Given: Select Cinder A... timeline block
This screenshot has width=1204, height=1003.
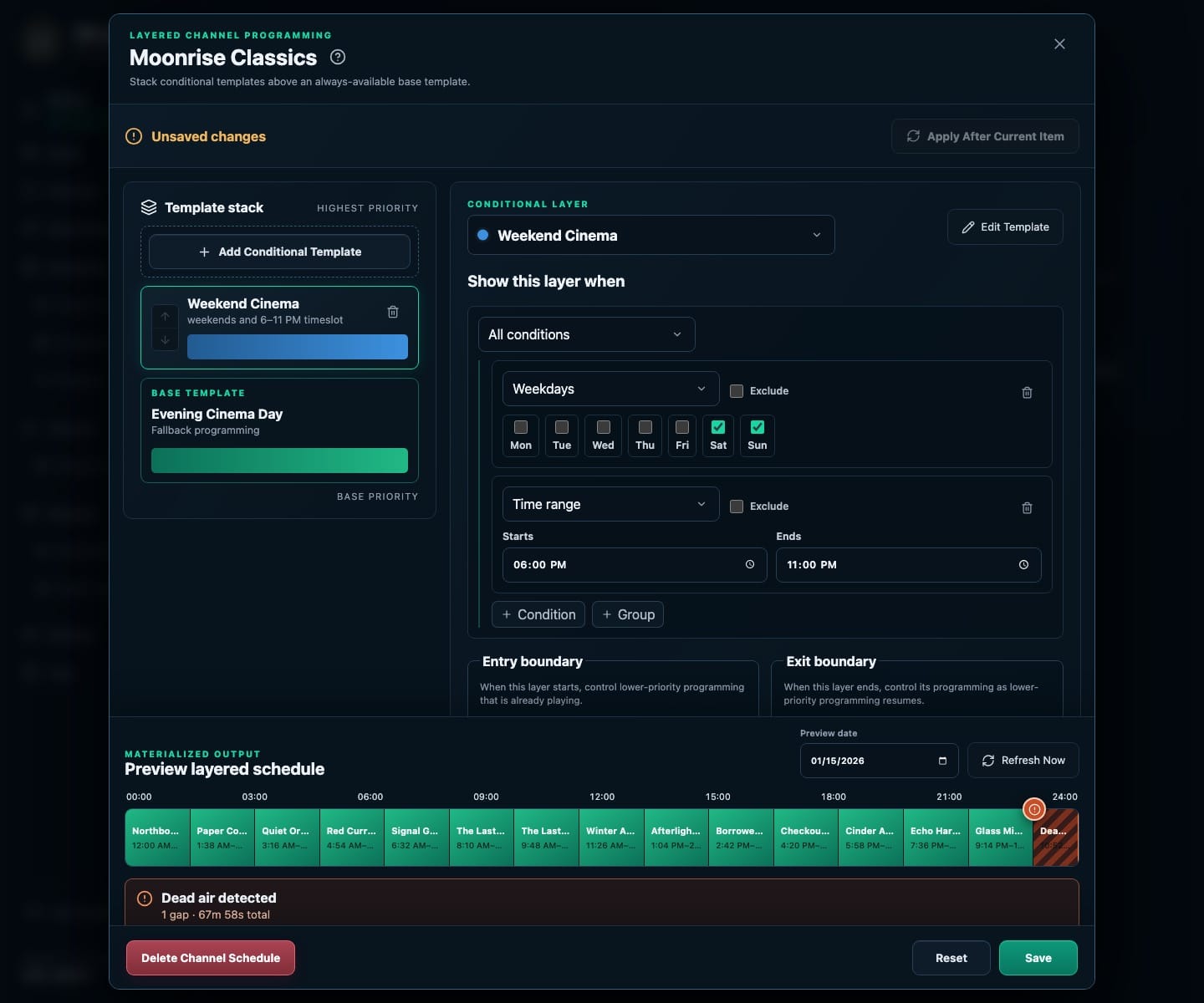Looking at the screenshot, I should coord(870,838).
